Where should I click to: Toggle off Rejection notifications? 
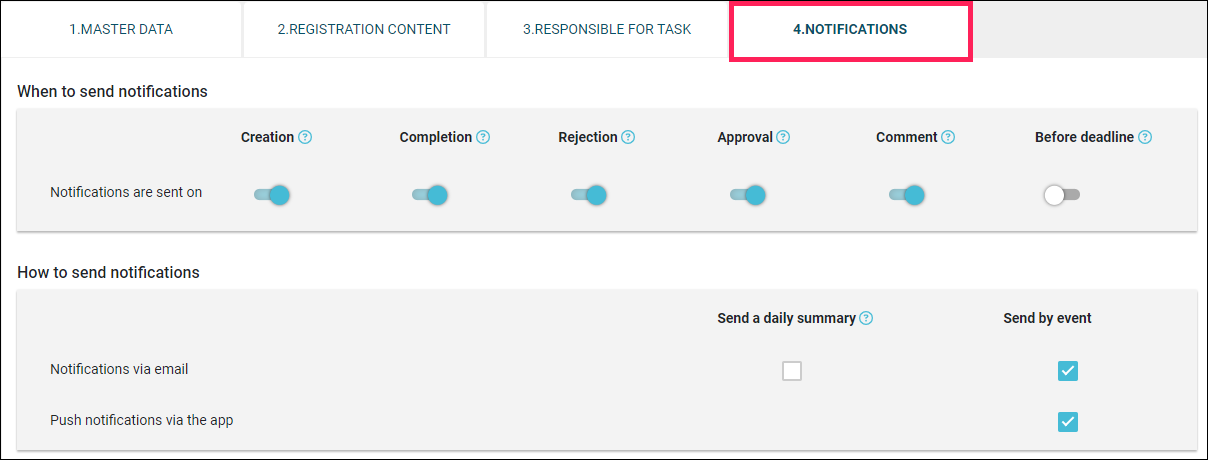589,195
